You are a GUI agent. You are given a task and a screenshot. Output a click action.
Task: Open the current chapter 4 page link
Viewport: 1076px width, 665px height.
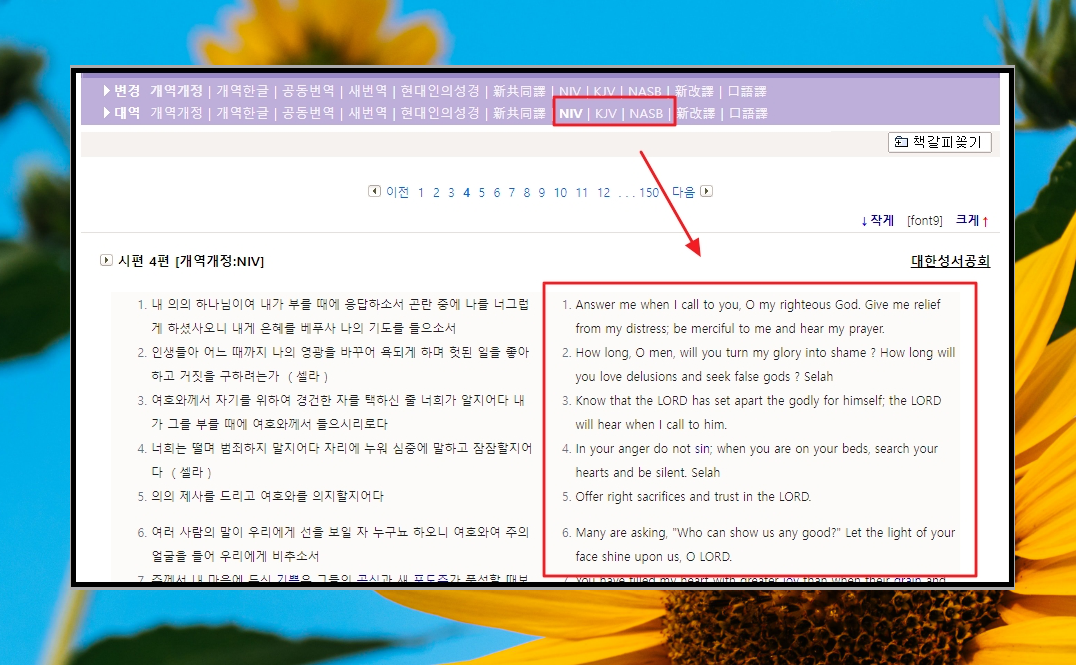point(466,192)
